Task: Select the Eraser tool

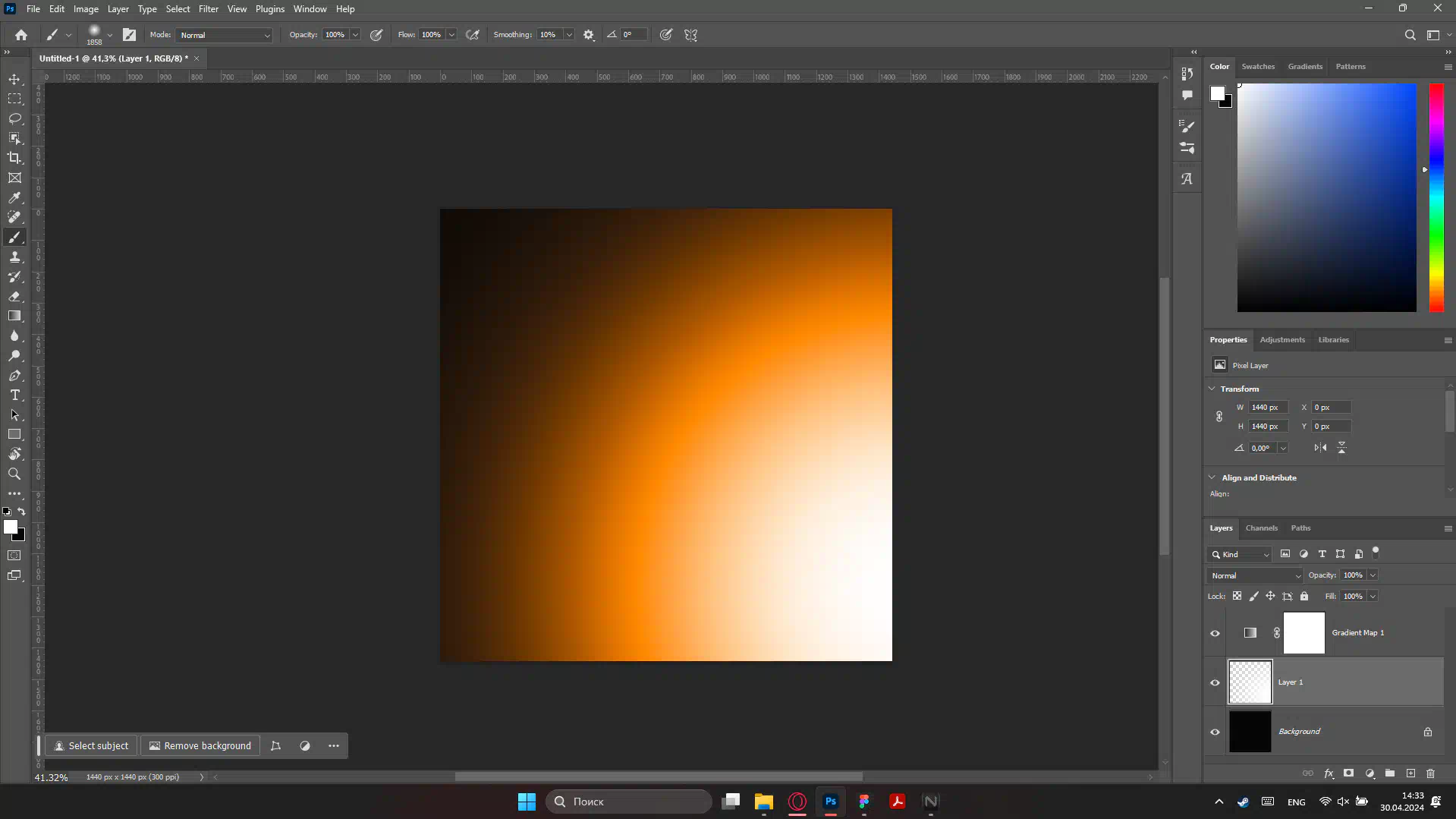Action: tap(14, 297)
